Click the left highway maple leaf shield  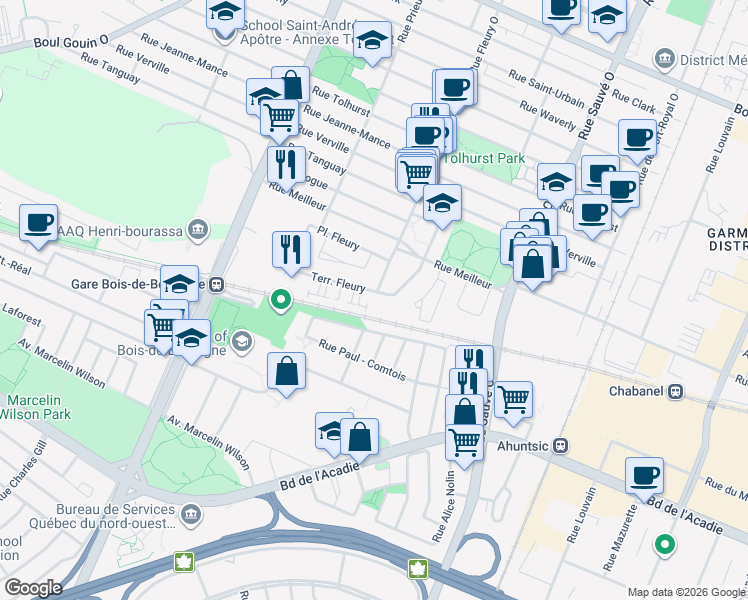(184, 561)
